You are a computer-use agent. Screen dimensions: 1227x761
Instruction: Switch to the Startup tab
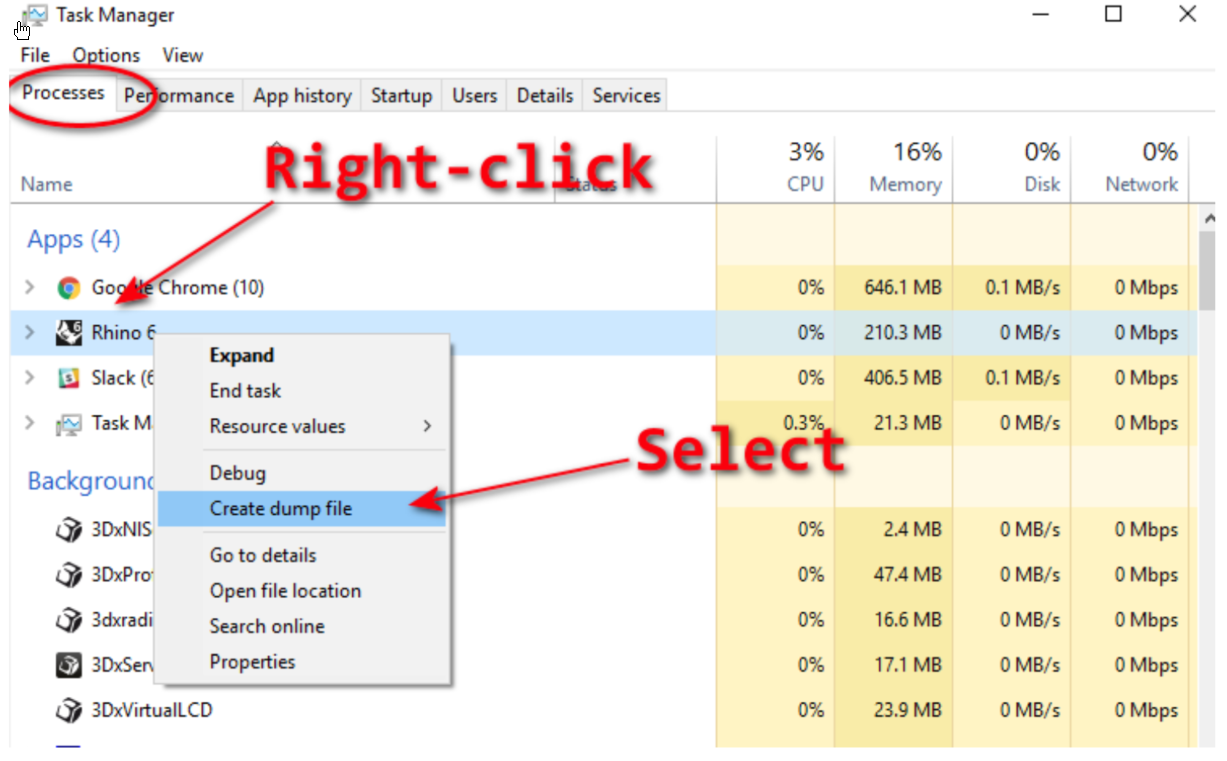pyautogui.click(x=401, y=96)
